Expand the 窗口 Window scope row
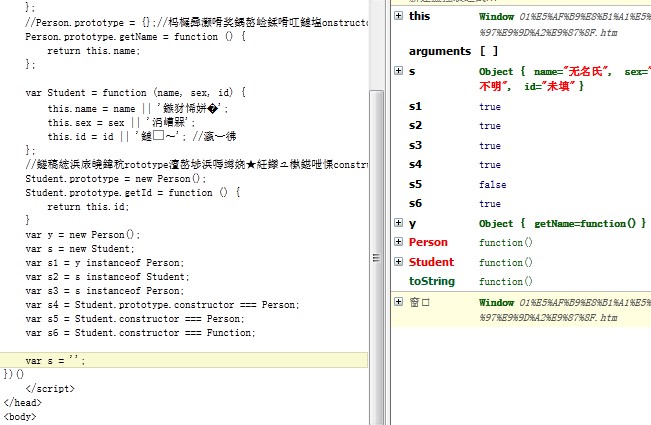This screenshot has height=425, width=651. pyautogui.click(x=398, y=301)
